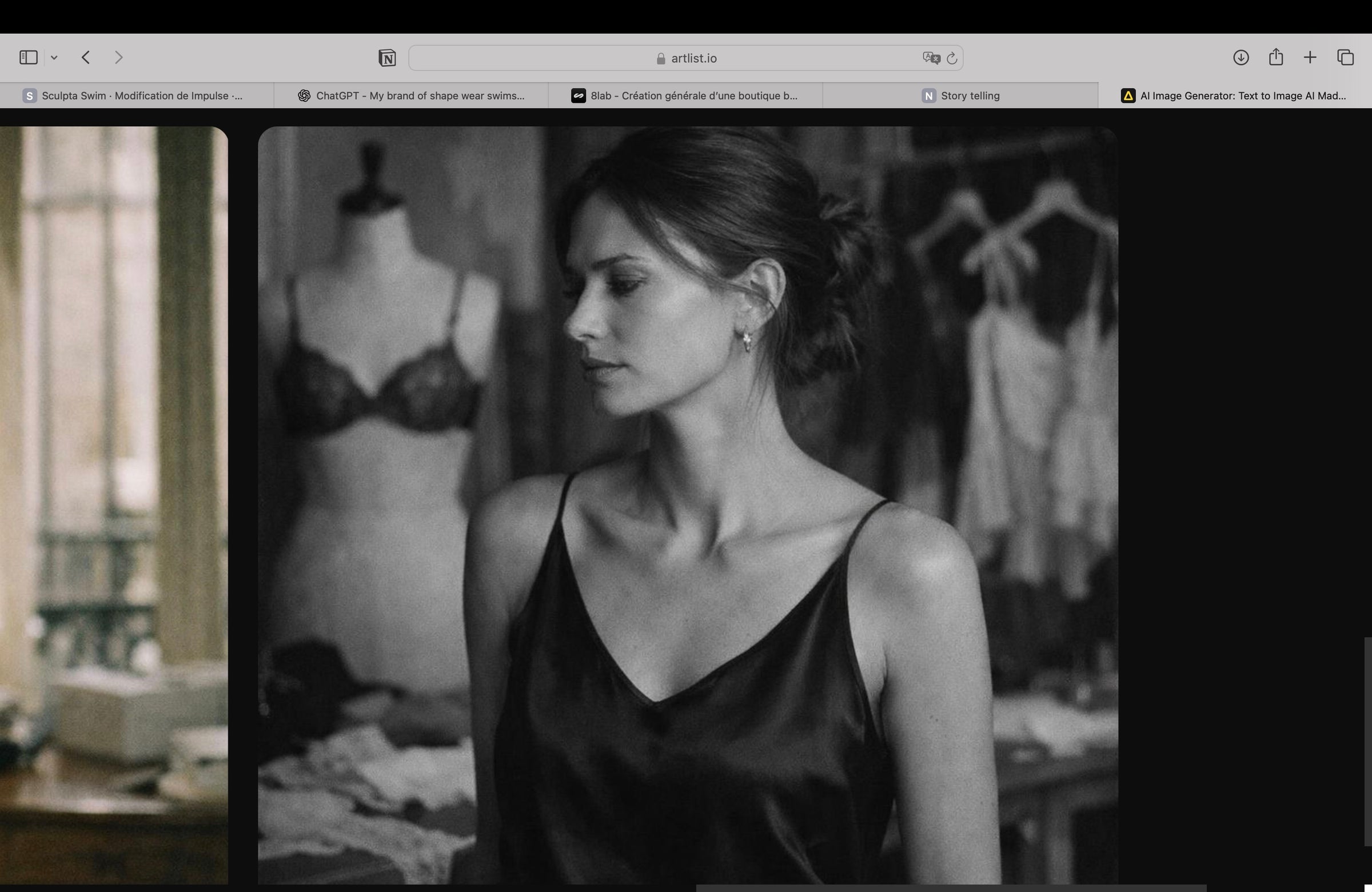Open the Share menu

point(1276,58)
